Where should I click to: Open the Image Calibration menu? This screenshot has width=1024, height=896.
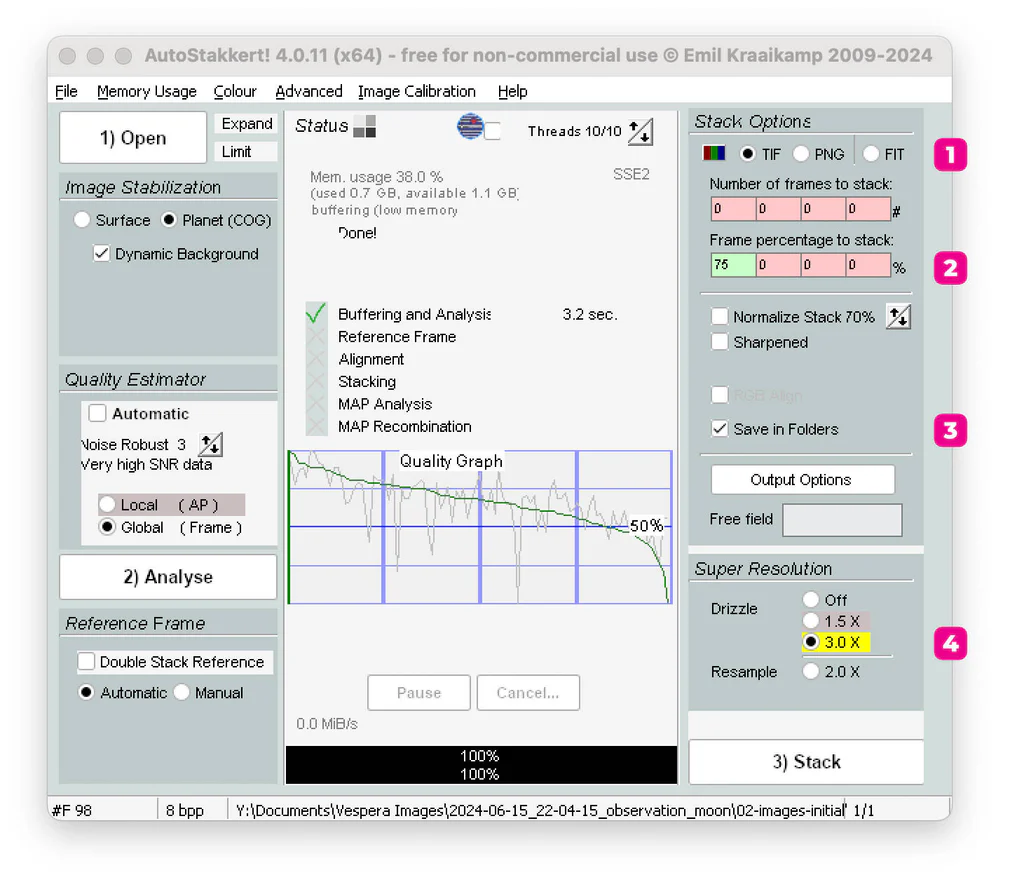tap(417, 91)
